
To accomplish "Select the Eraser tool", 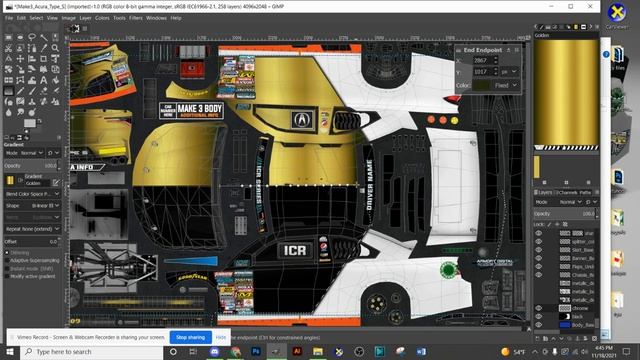I will pos(44,91).
